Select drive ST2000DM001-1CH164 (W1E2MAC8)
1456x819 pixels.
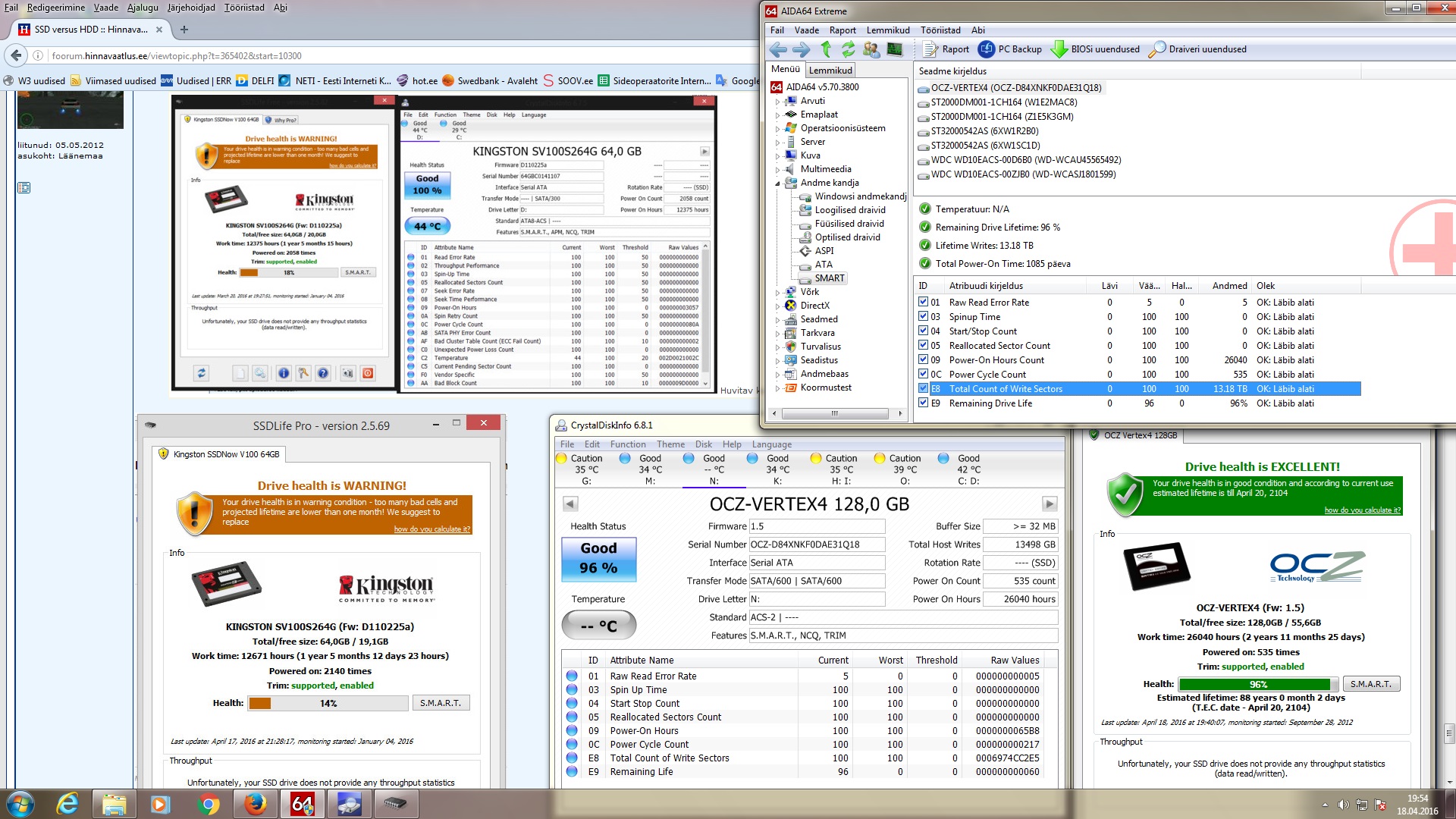(1004, 102)
